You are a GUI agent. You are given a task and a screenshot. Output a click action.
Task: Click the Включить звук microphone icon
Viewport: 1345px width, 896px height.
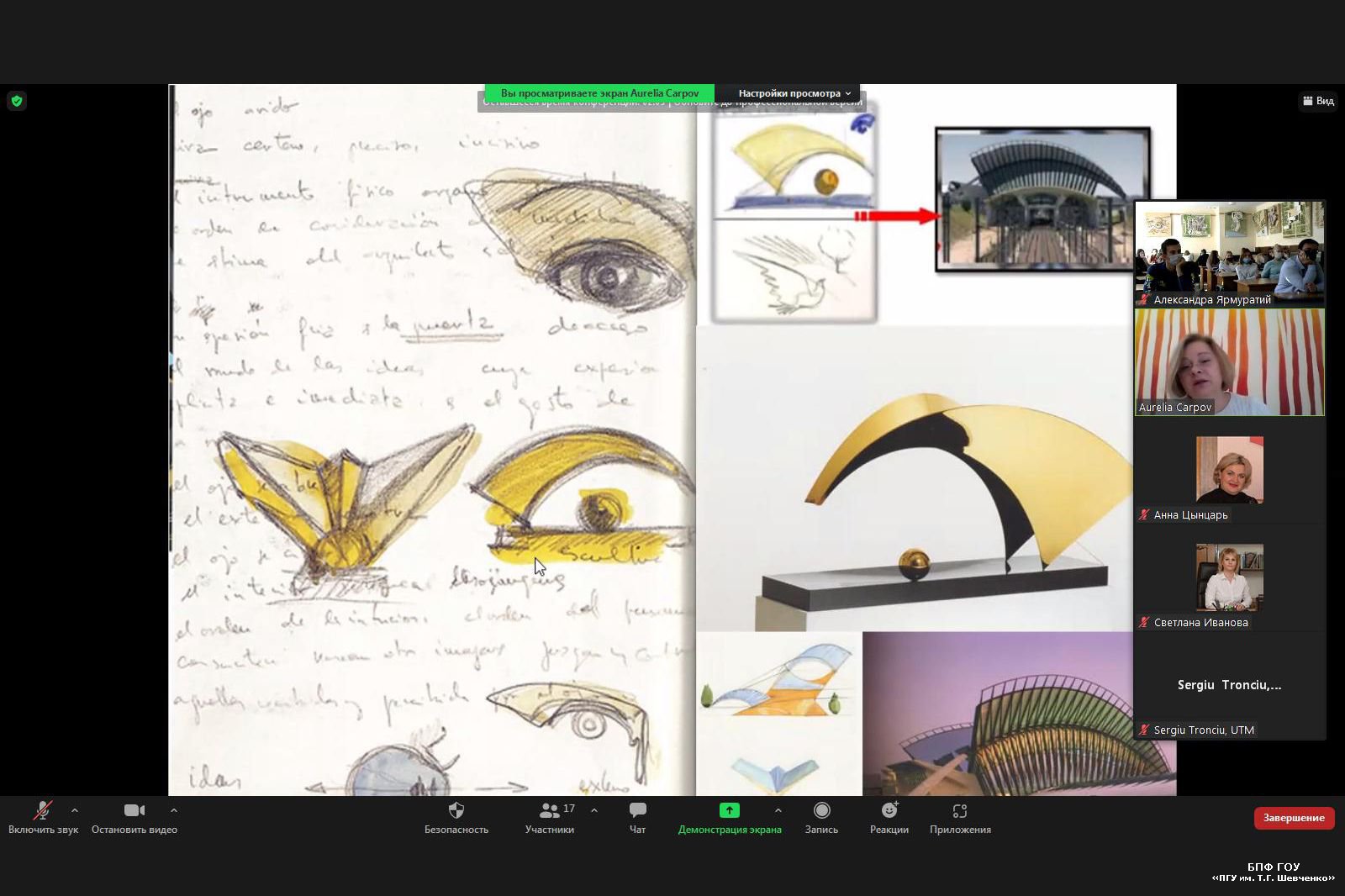(43, 810)
